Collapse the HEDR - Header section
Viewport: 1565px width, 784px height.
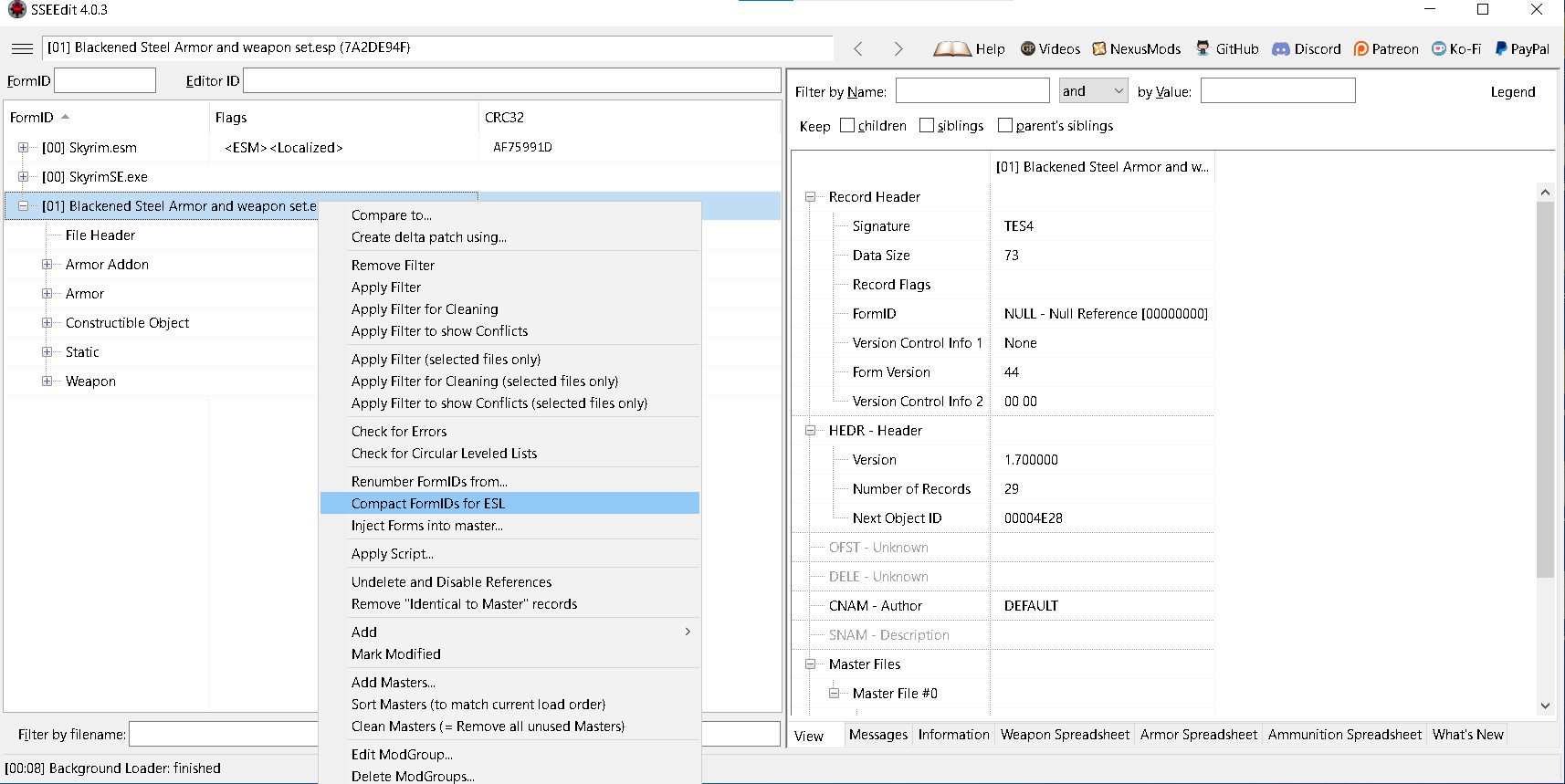pos(810,430)
